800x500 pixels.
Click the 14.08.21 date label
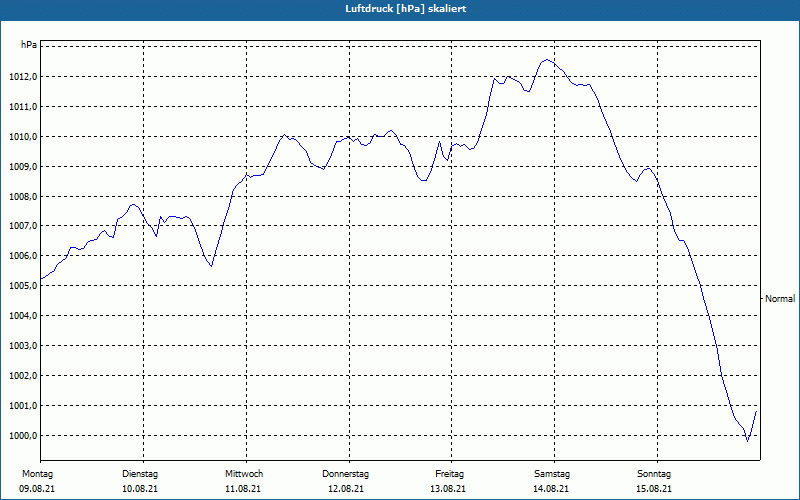[551, 489]
